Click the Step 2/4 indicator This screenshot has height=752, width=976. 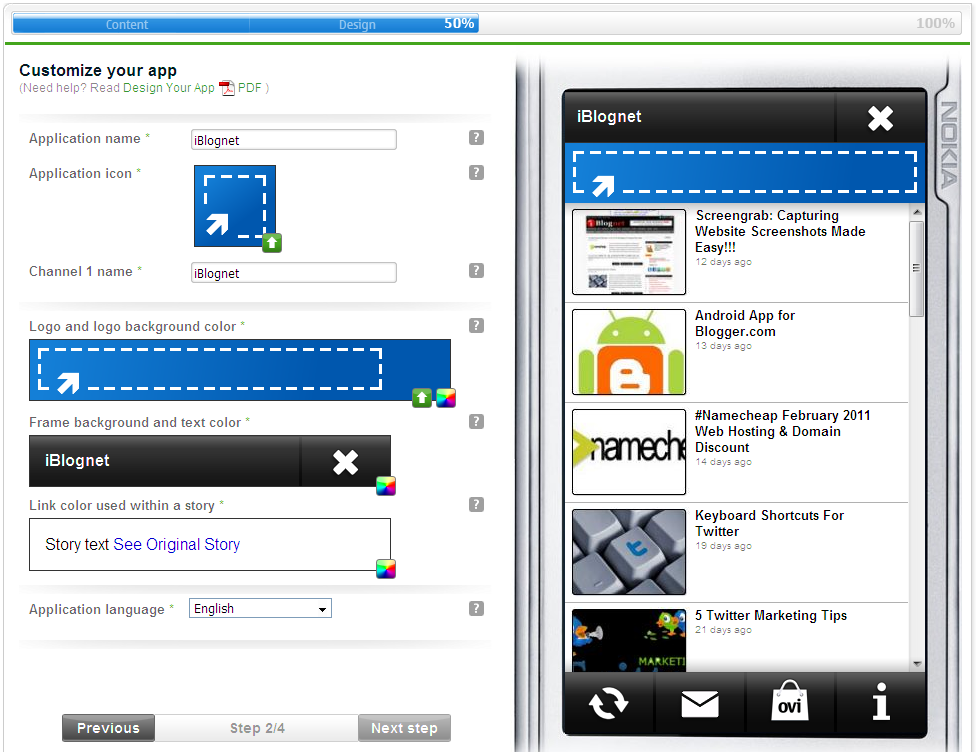(257, 728)
